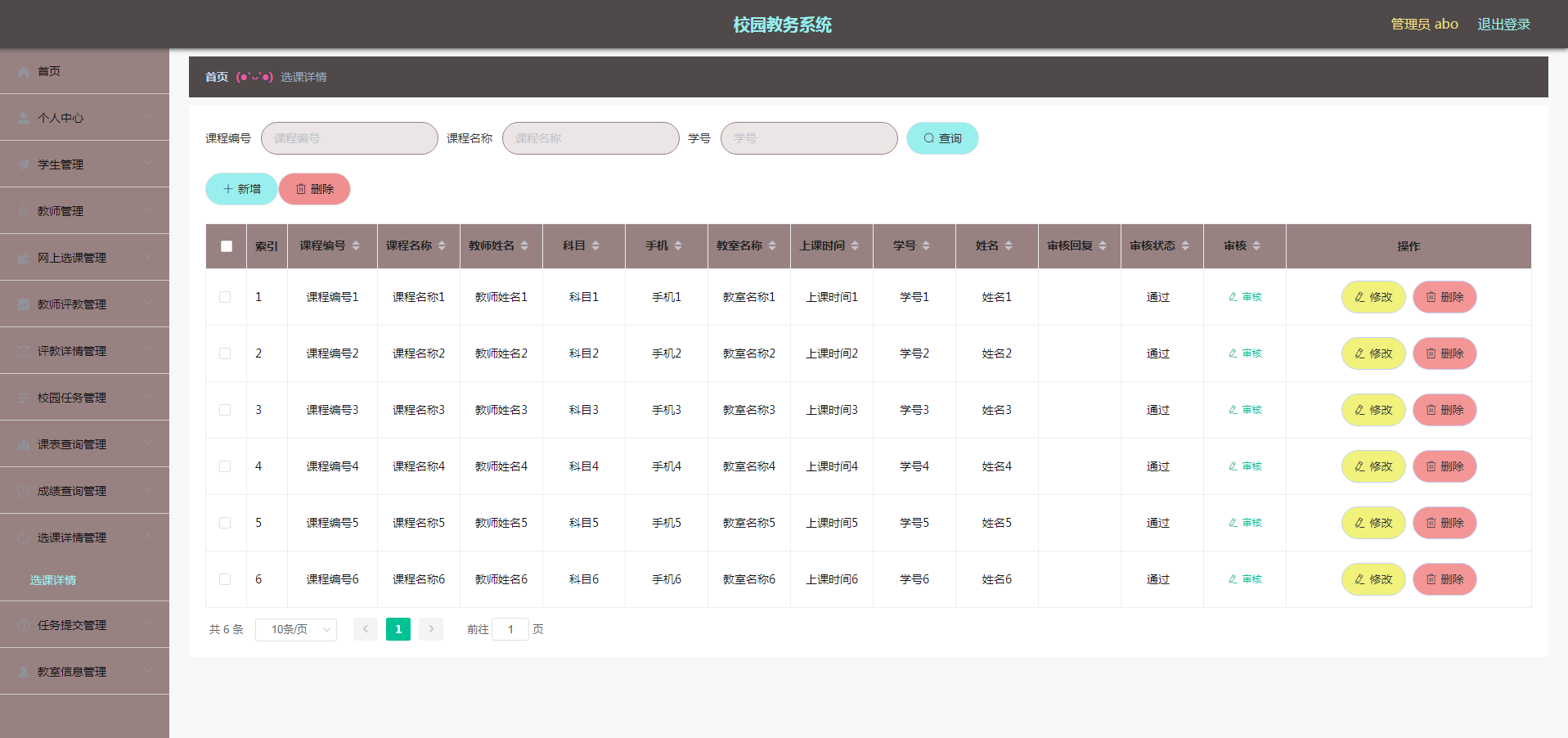Sort the 手机 column using its sort arrows

(678, 246)
